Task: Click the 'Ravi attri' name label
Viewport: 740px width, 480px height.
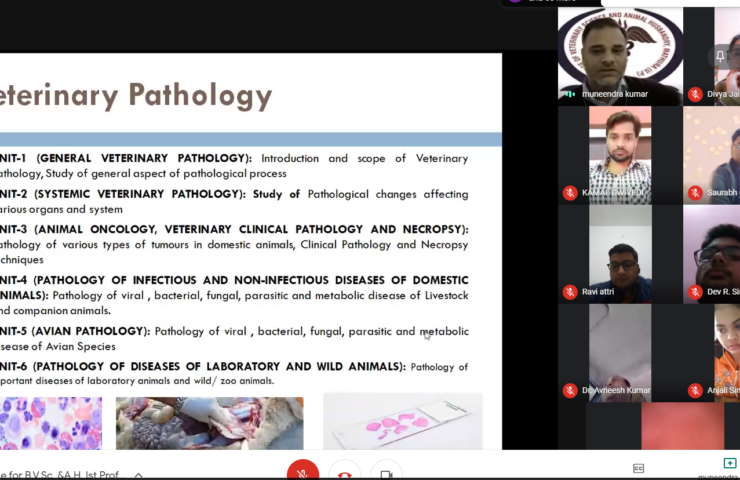Action: pos(598,292)
